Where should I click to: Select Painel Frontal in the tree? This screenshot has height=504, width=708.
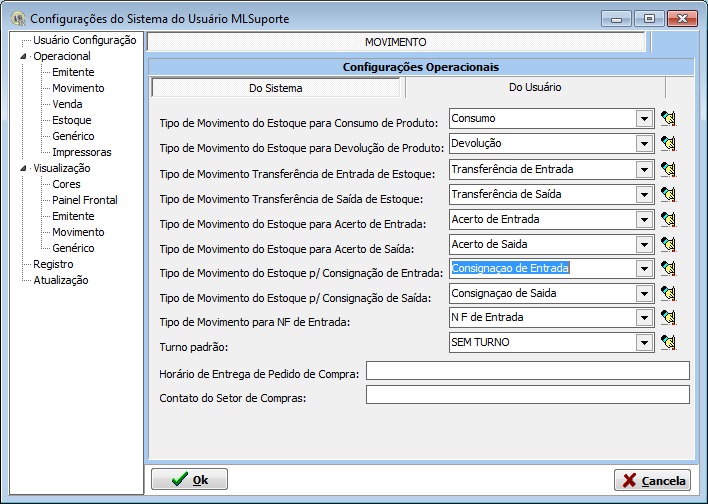coord(85,200)
